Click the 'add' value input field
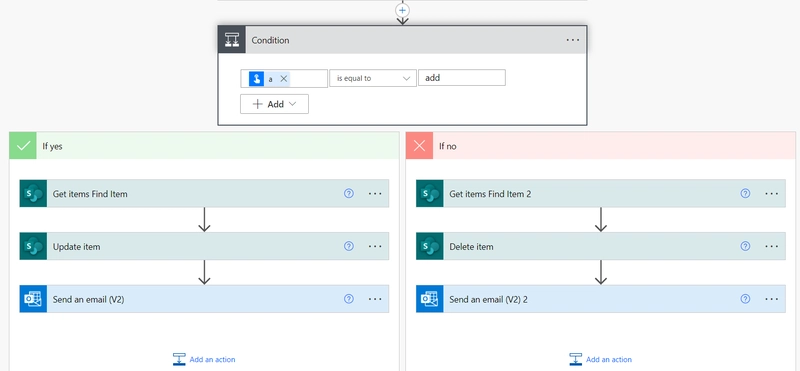Viewport: 800px width, 371px height. [x=462, y=78]
